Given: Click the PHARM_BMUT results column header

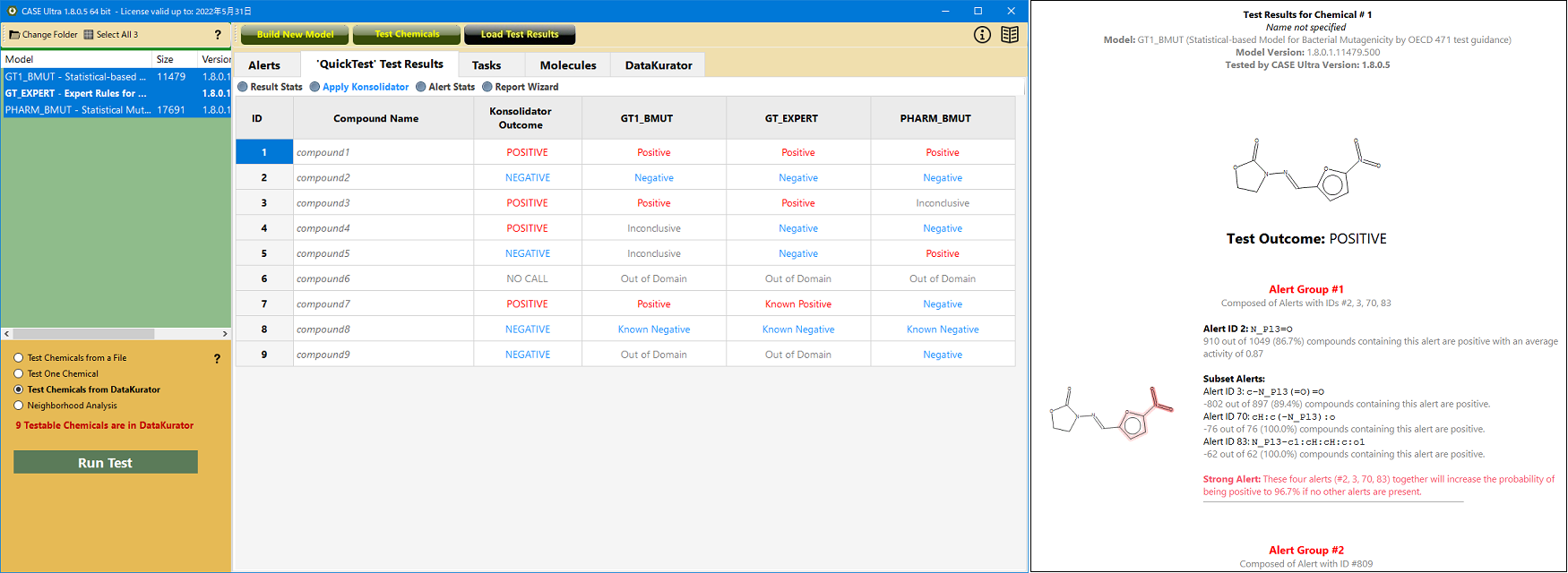Looking at the screenshot, I should tap(943, 118).
